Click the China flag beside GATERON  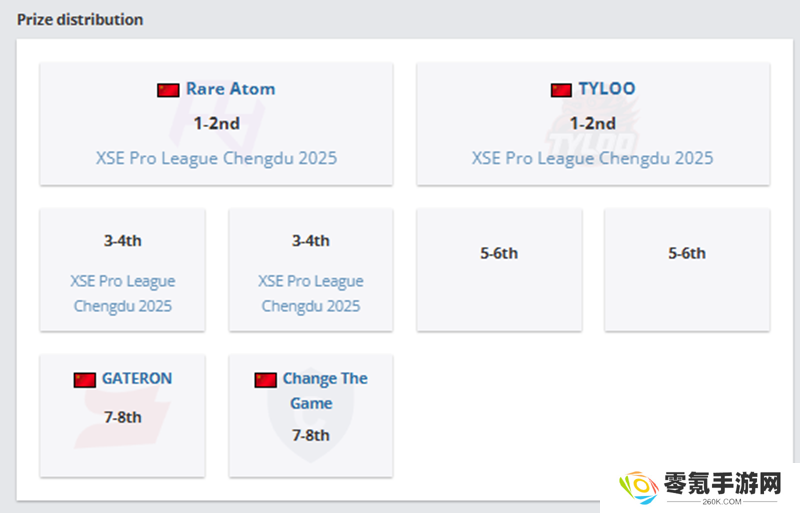pos(84,380)
